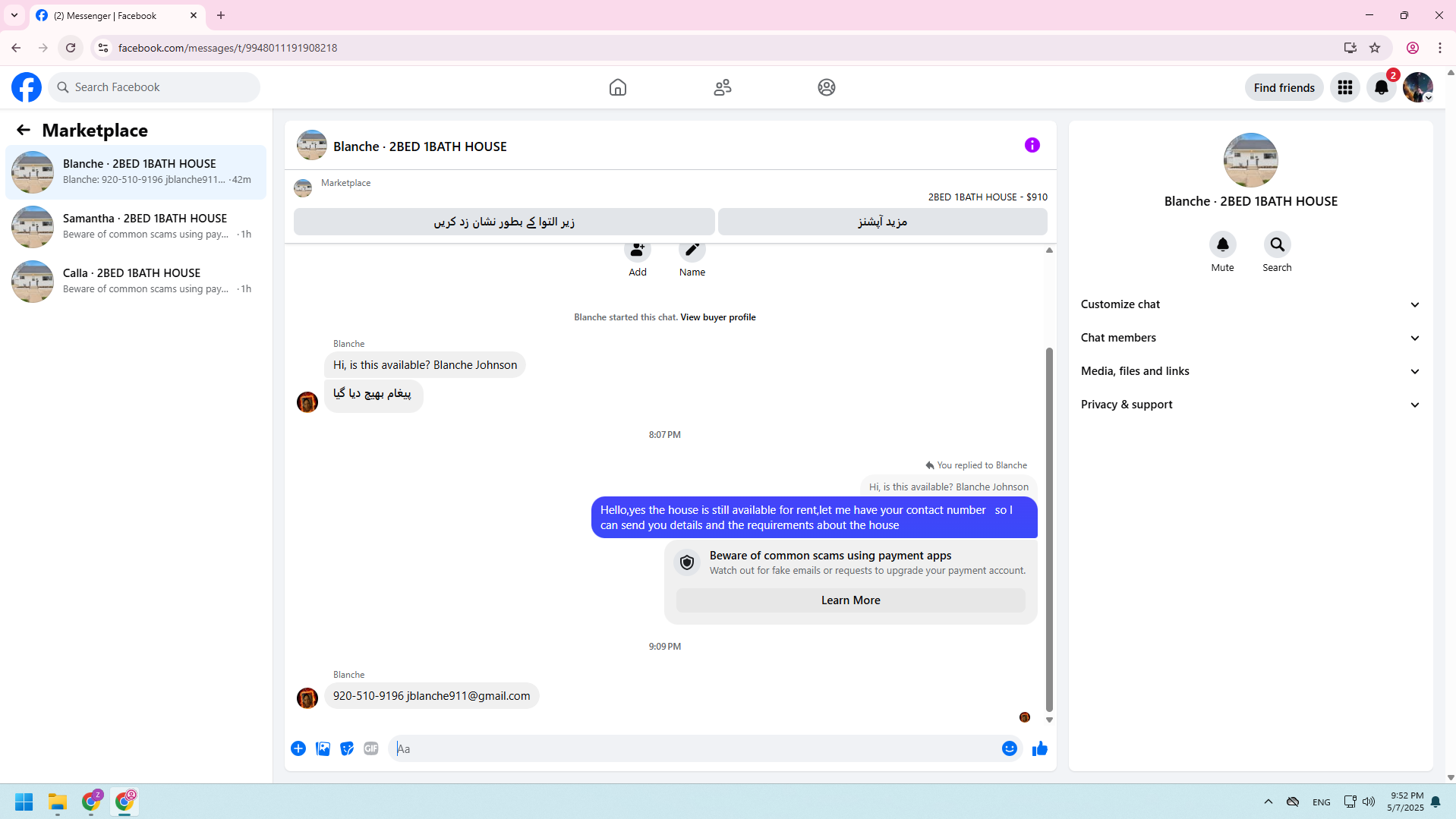Click Find friends button
The image size is (1456, 819).
coord(1284,87)
